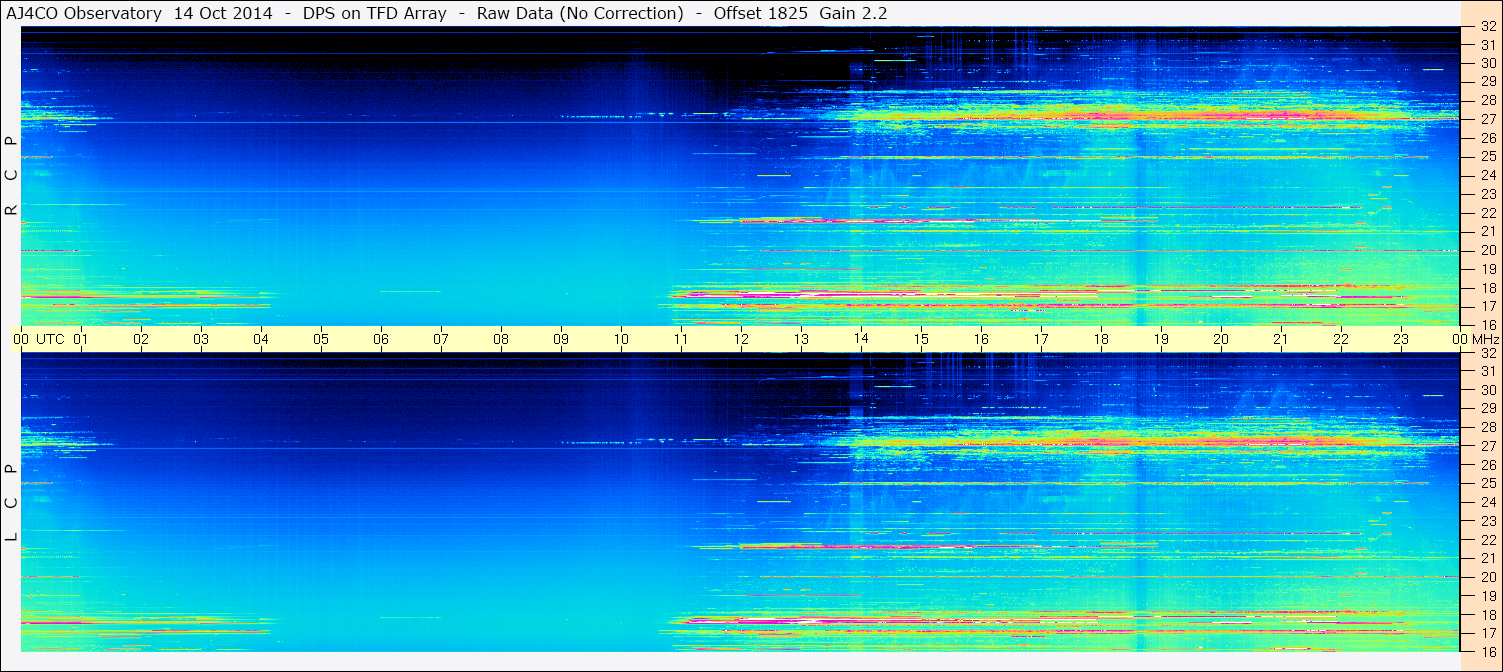1503x672 pixels.
Task: Click the 18 hour label on the UTC axis
Action: click(1101, 339)
